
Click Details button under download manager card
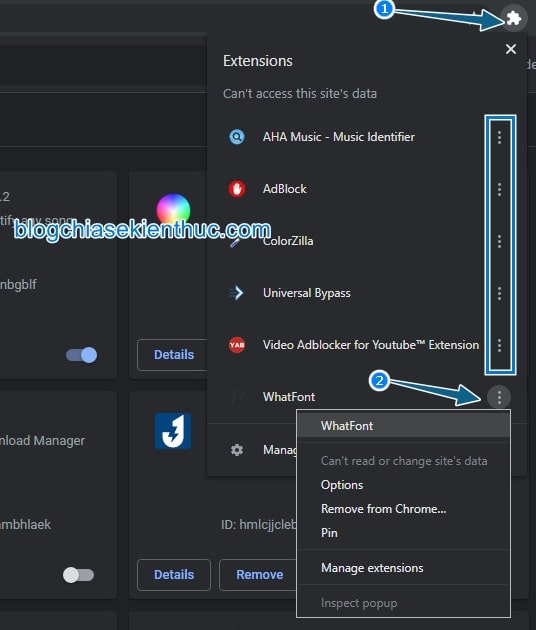tap(174, 575)
